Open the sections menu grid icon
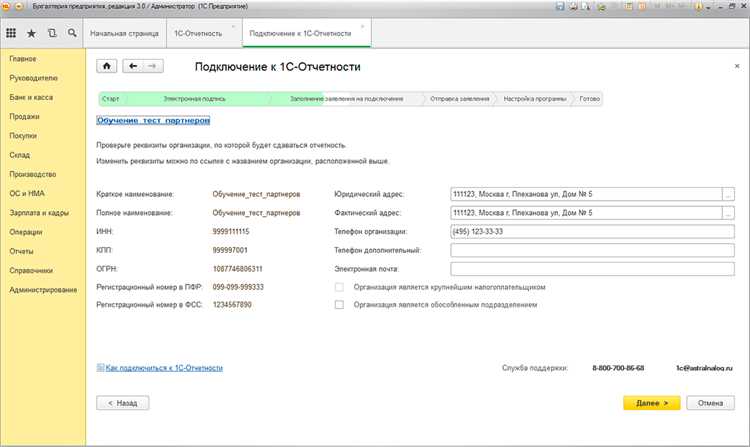750x447 pixels. click(11, 33)
